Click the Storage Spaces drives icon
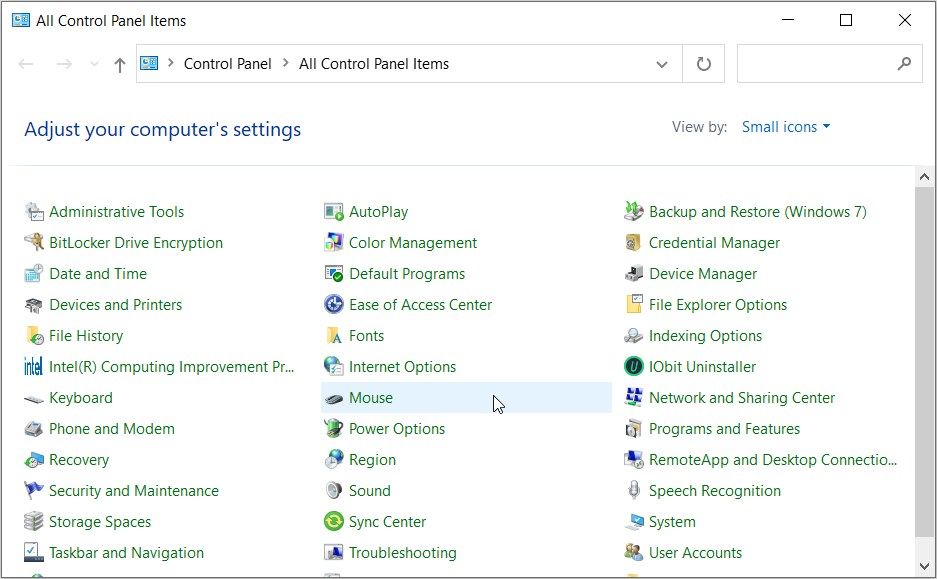The height and width of the screenshot is (579, 937). click(x=34, y=522)
